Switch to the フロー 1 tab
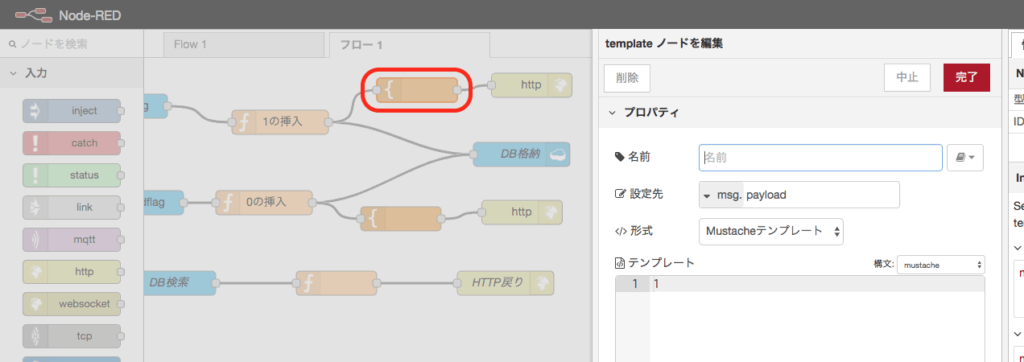 click(x=409, y=45)
